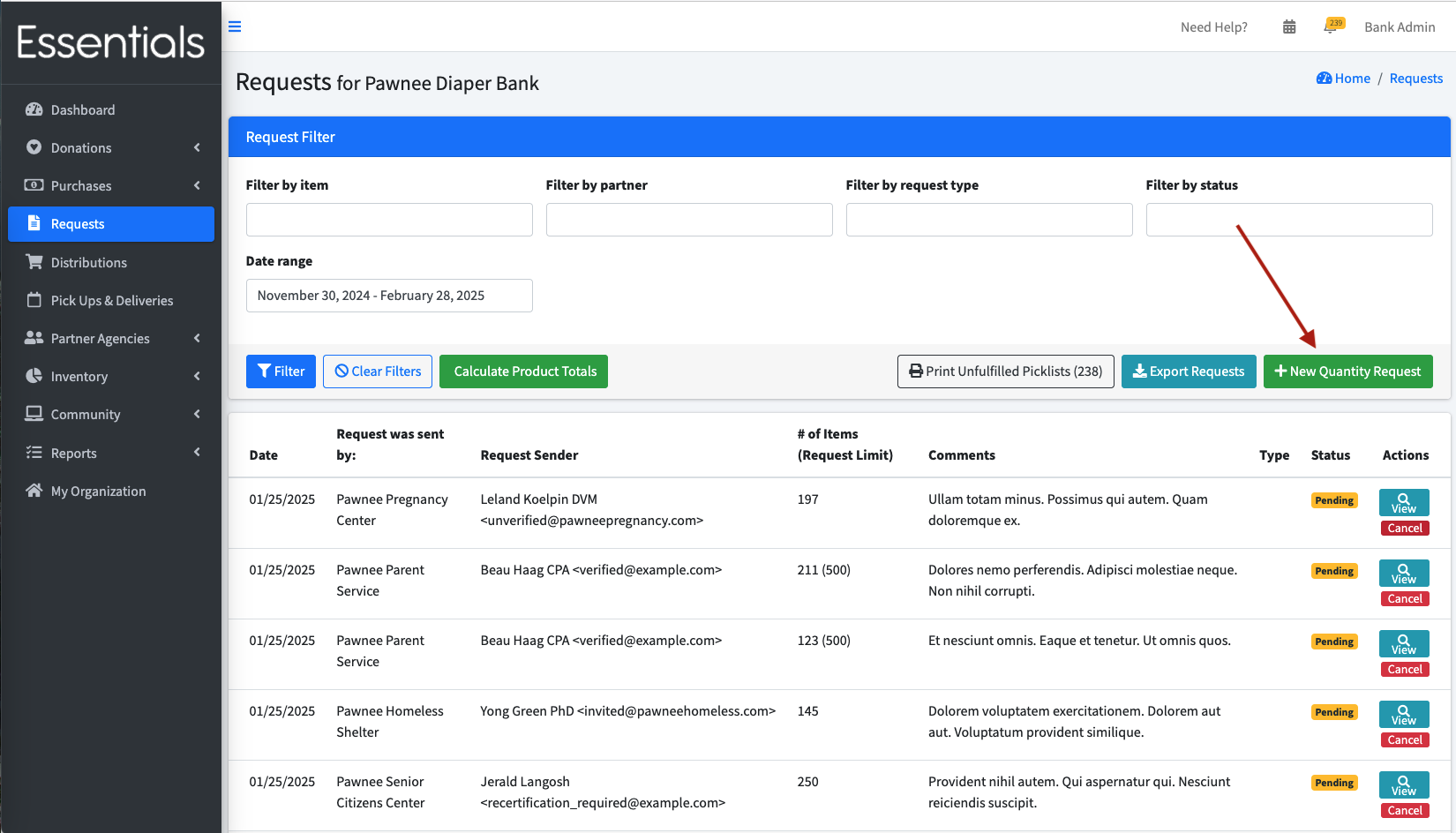
Task: Open the Bank Admin user menu
Action: (x=1400, y=26)
